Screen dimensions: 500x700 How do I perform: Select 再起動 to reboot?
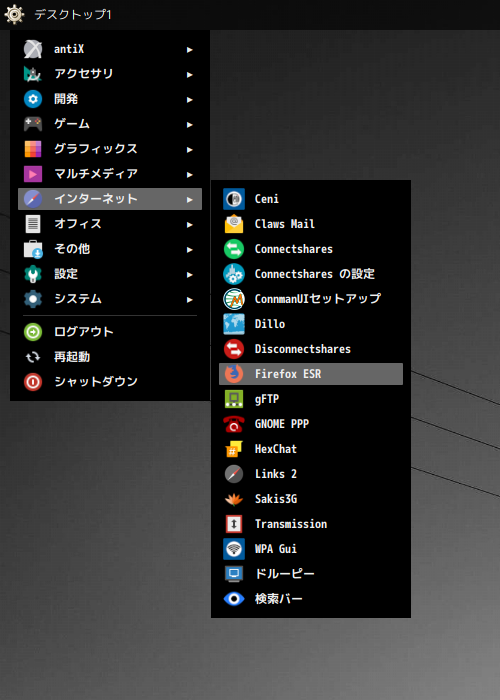coord(110,357)
